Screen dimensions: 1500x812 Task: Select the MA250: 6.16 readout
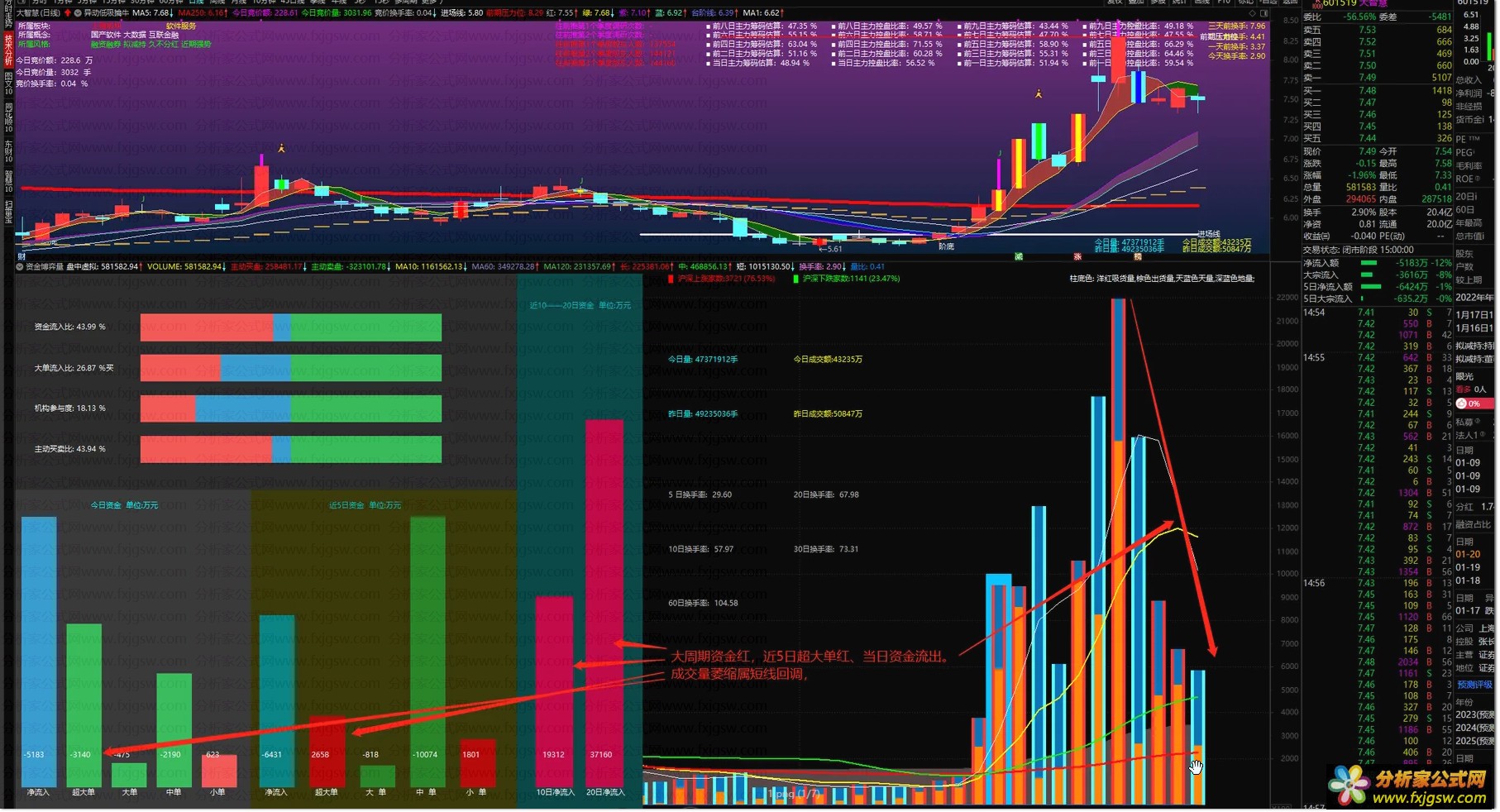tap(203, 13)
